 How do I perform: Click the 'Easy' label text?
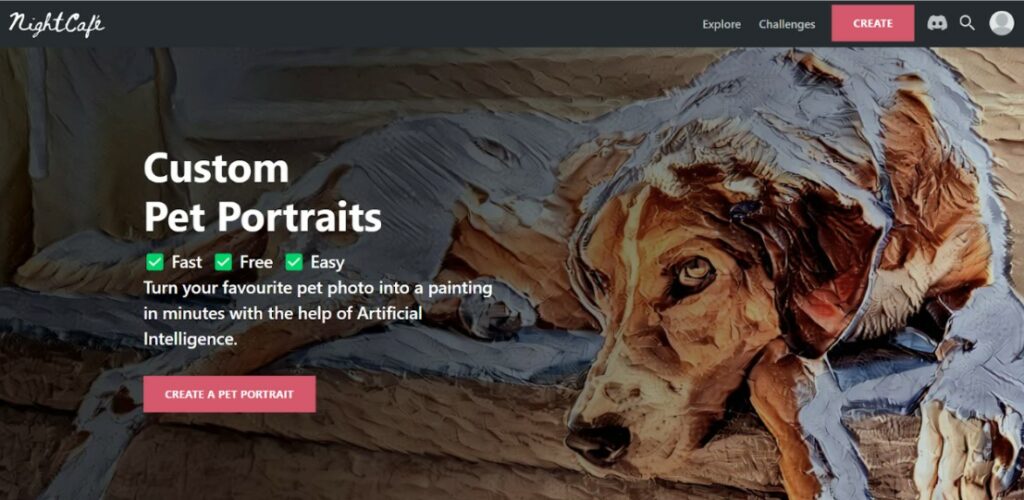[x=327, y=262]
